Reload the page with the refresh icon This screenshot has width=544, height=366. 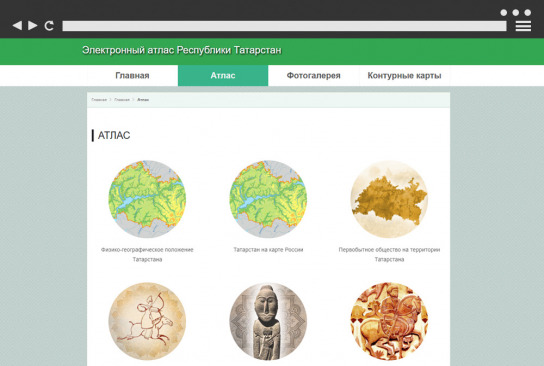(x=49, y=26)
